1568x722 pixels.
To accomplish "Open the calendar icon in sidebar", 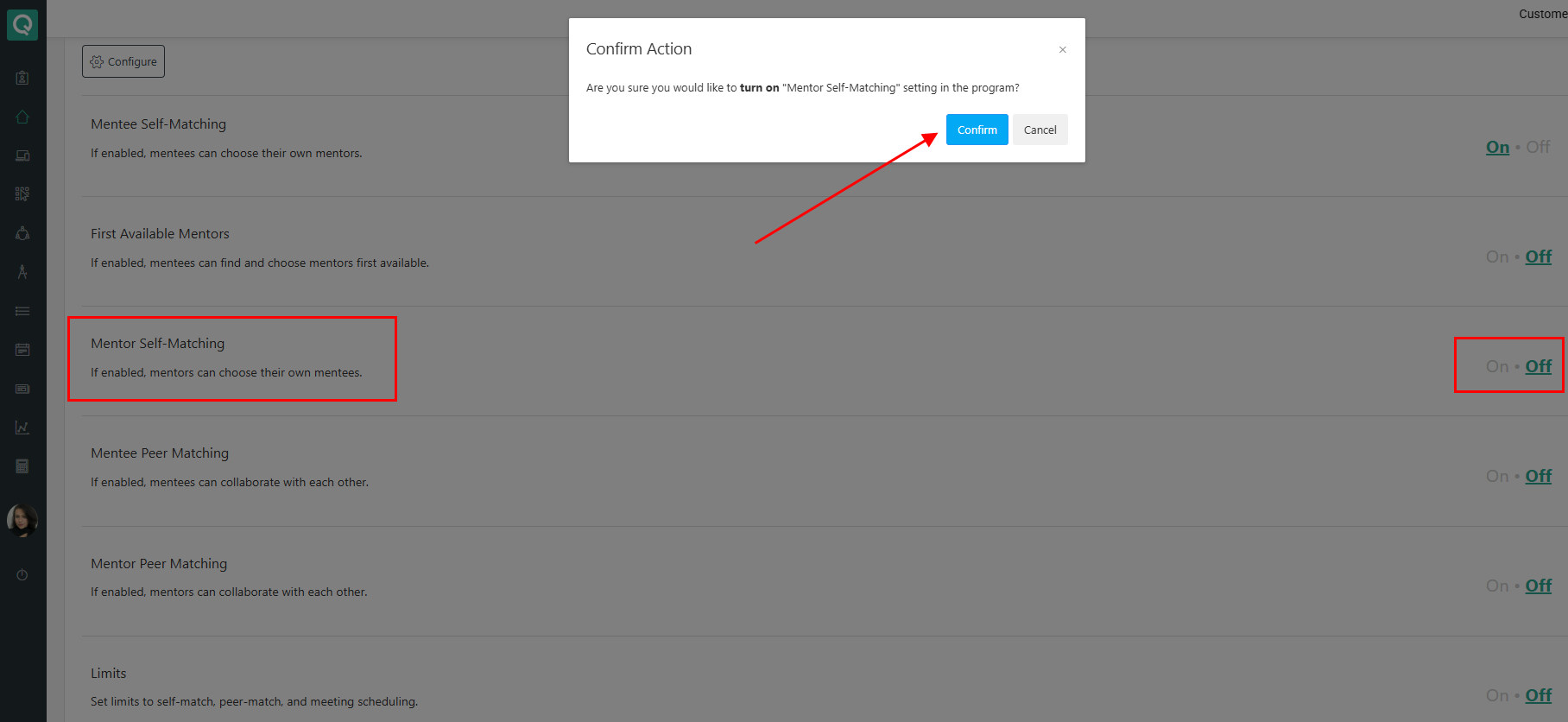I will [22, 350].
